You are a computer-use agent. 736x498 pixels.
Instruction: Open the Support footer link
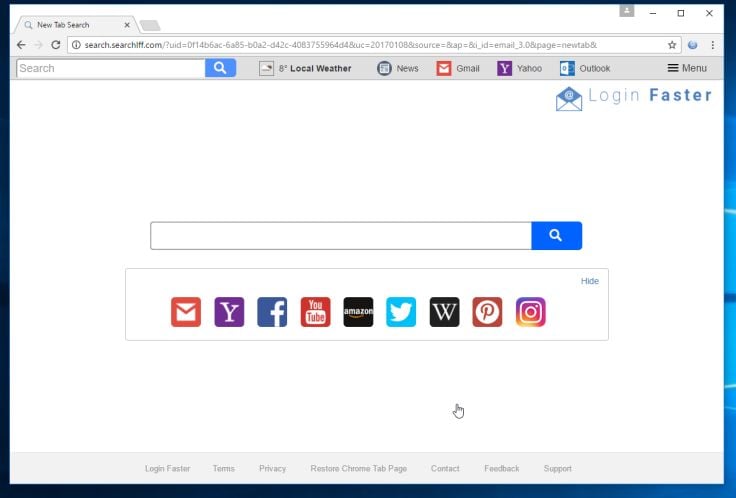click(558, 468)
